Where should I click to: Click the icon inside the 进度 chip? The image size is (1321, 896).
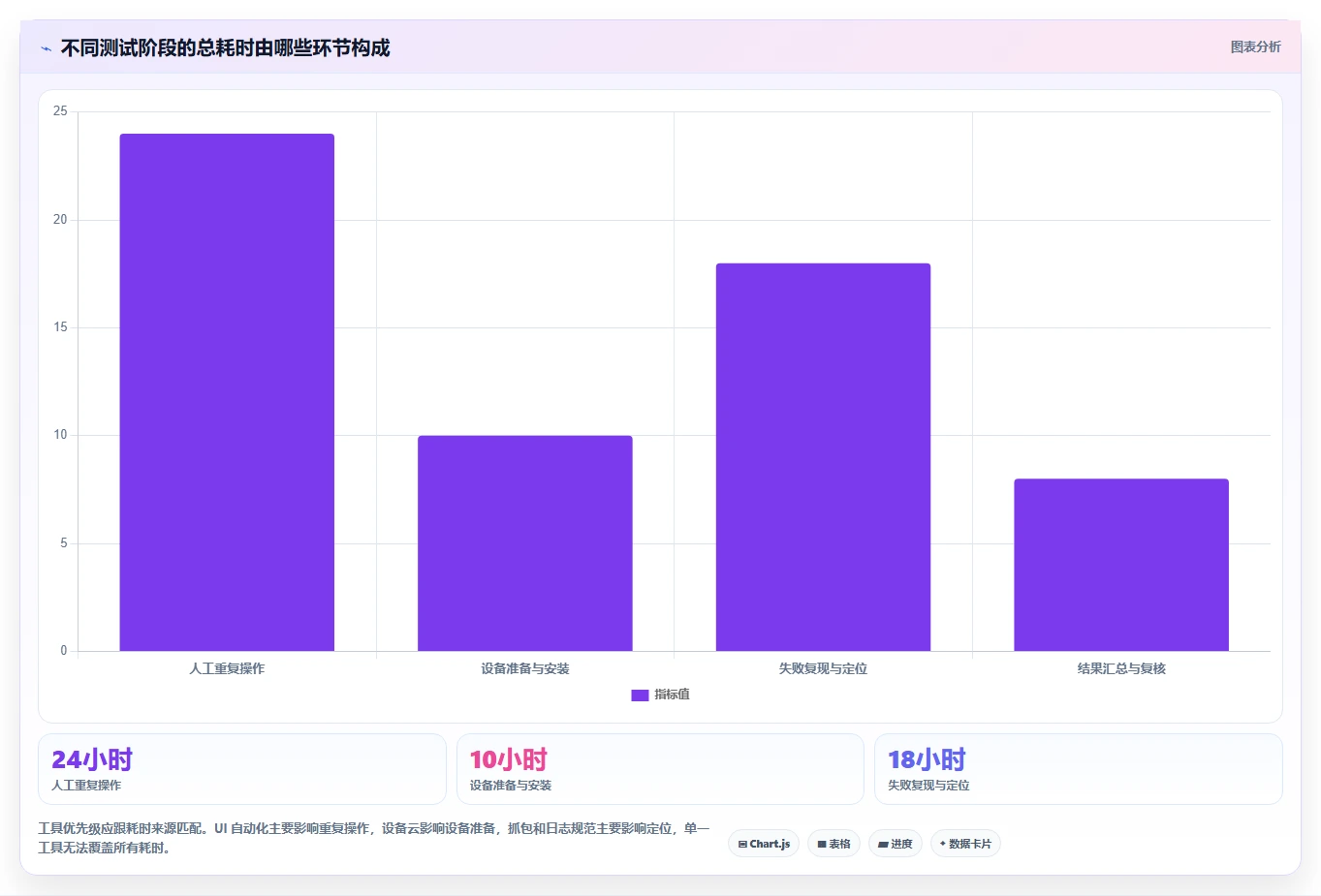coord(883,845)
